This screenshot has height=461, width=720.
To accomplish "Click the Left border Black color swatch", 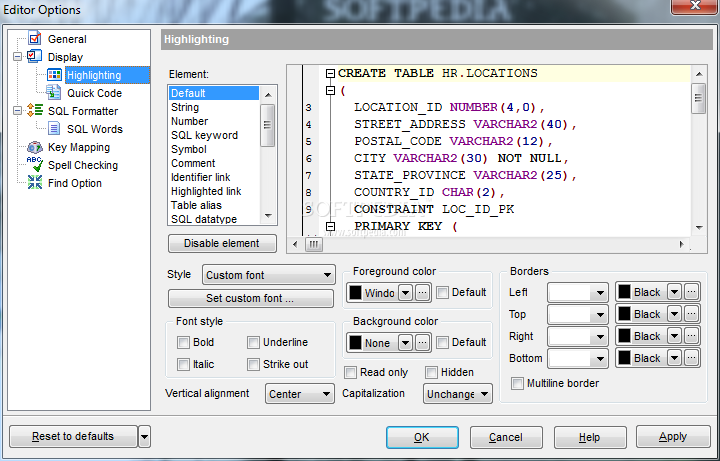I will click(624, 292).
